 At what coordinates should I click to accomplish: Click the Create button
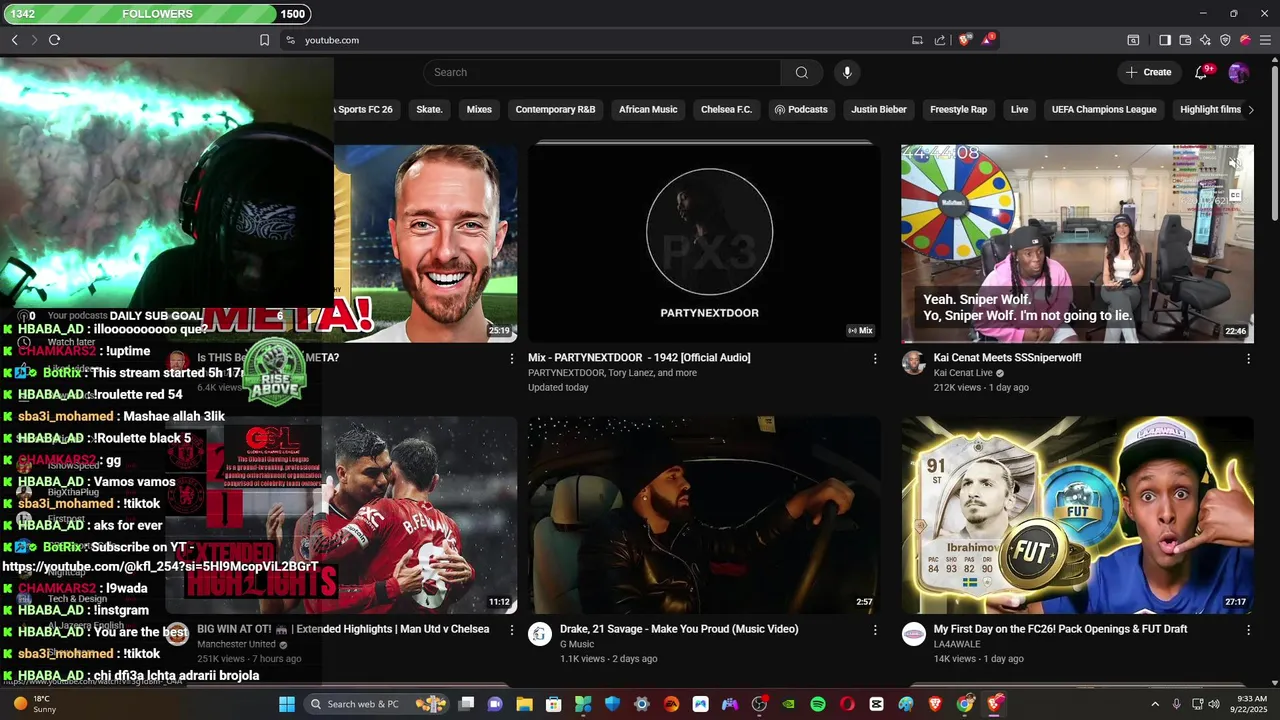click(1148, 72)
